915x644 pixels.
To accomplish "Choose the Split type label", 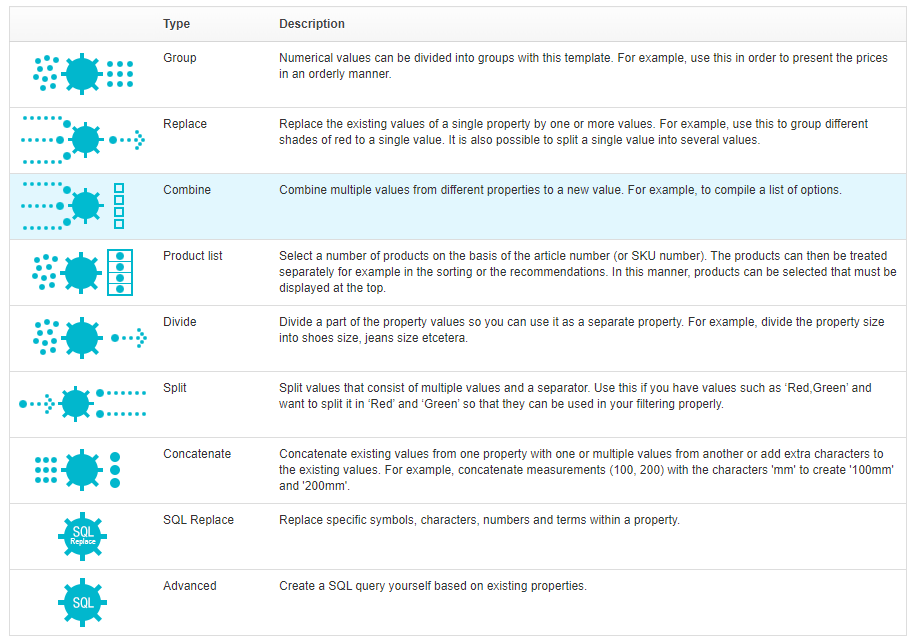I will pos(175,388).
